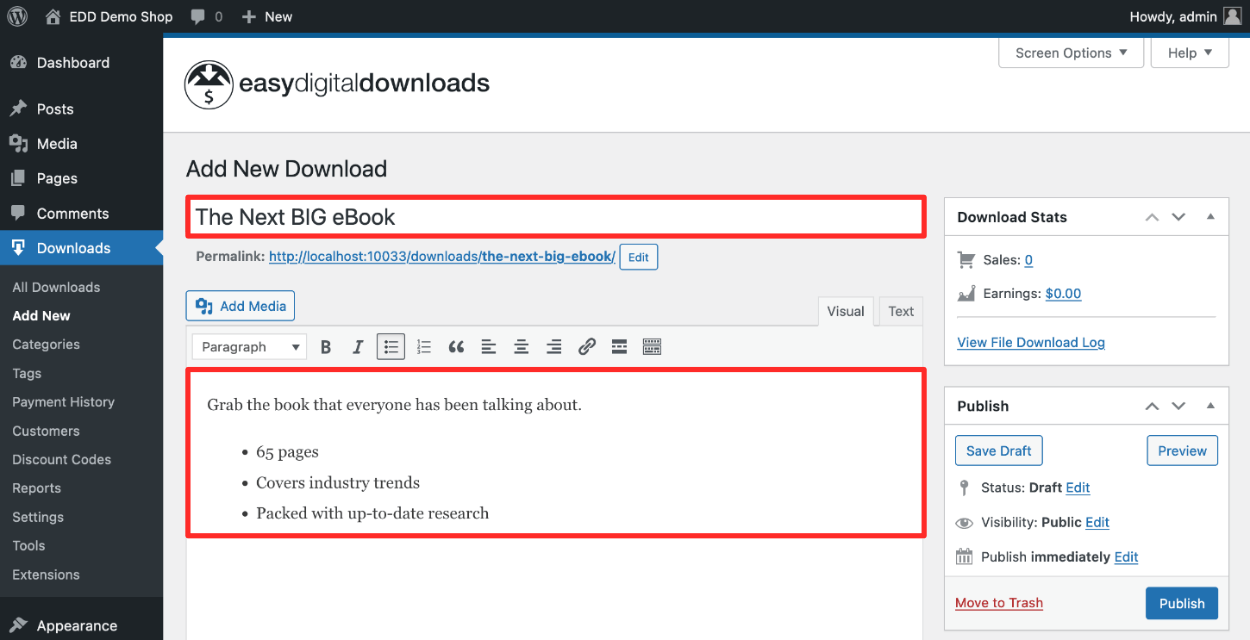The height and width of the screenshot is (640, 1250).
Task: Align text center
Action: pyautogui.click(x=521, y=347)
